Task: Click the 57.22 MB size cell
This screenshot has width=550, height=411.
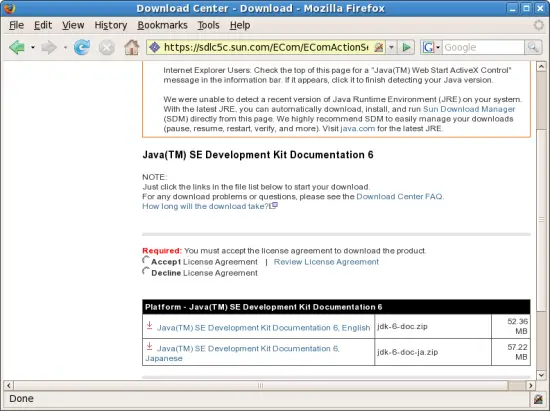Action: [x=511, y=352]
